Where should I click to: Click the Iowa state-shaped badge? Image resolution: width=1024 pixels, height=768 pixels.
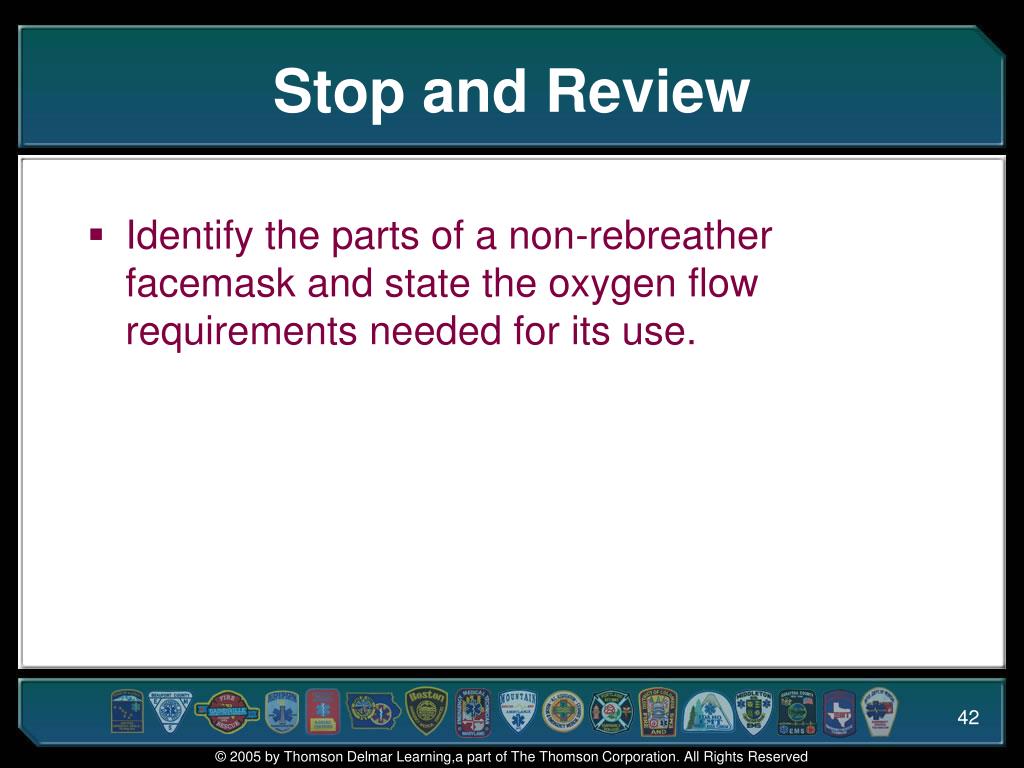tap(373, 711)
